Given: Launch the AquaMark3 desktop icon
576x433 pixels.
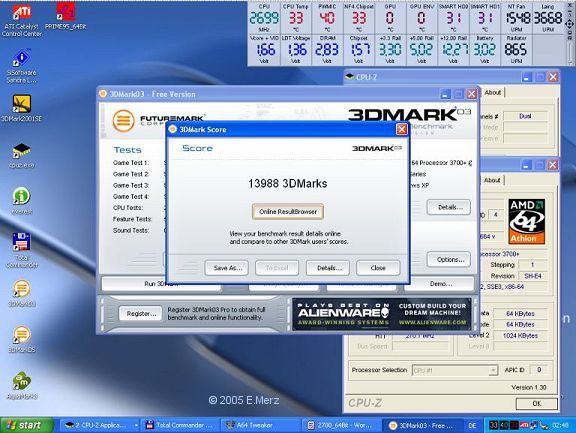Looking at the screenshot, I should pos(22,386).
